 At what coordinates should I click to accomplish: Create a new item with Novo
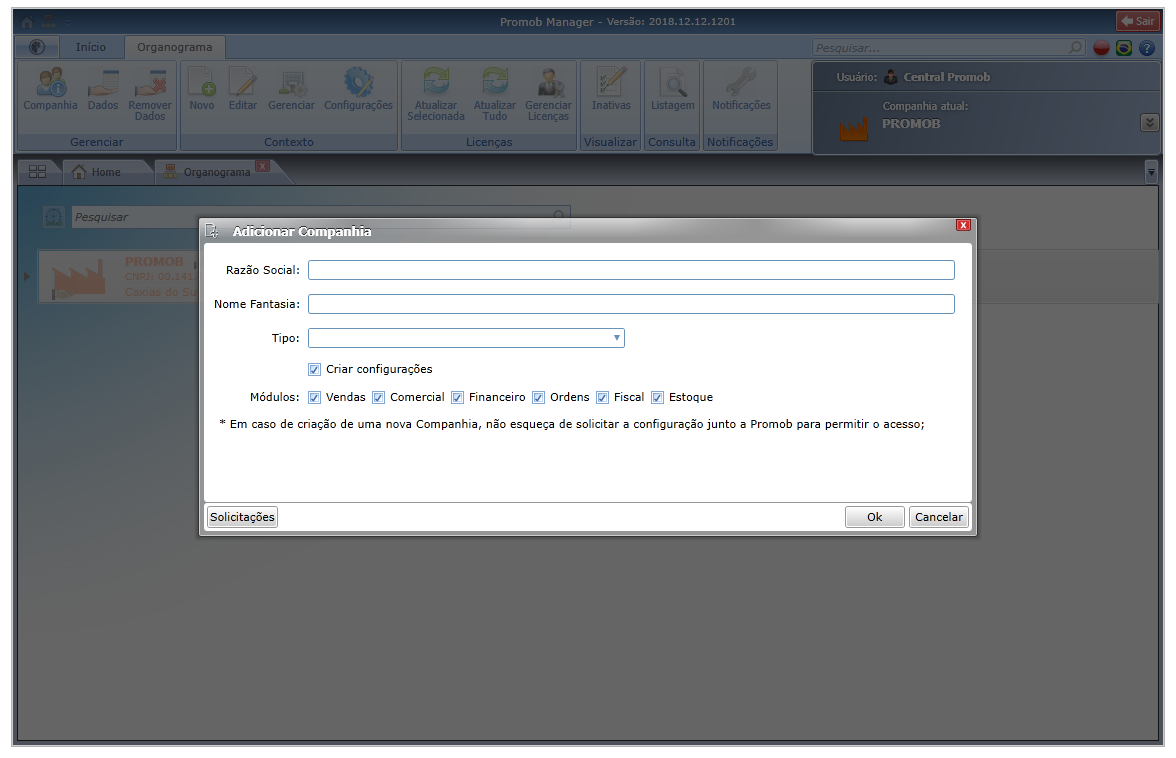click(x=202, y=89)
